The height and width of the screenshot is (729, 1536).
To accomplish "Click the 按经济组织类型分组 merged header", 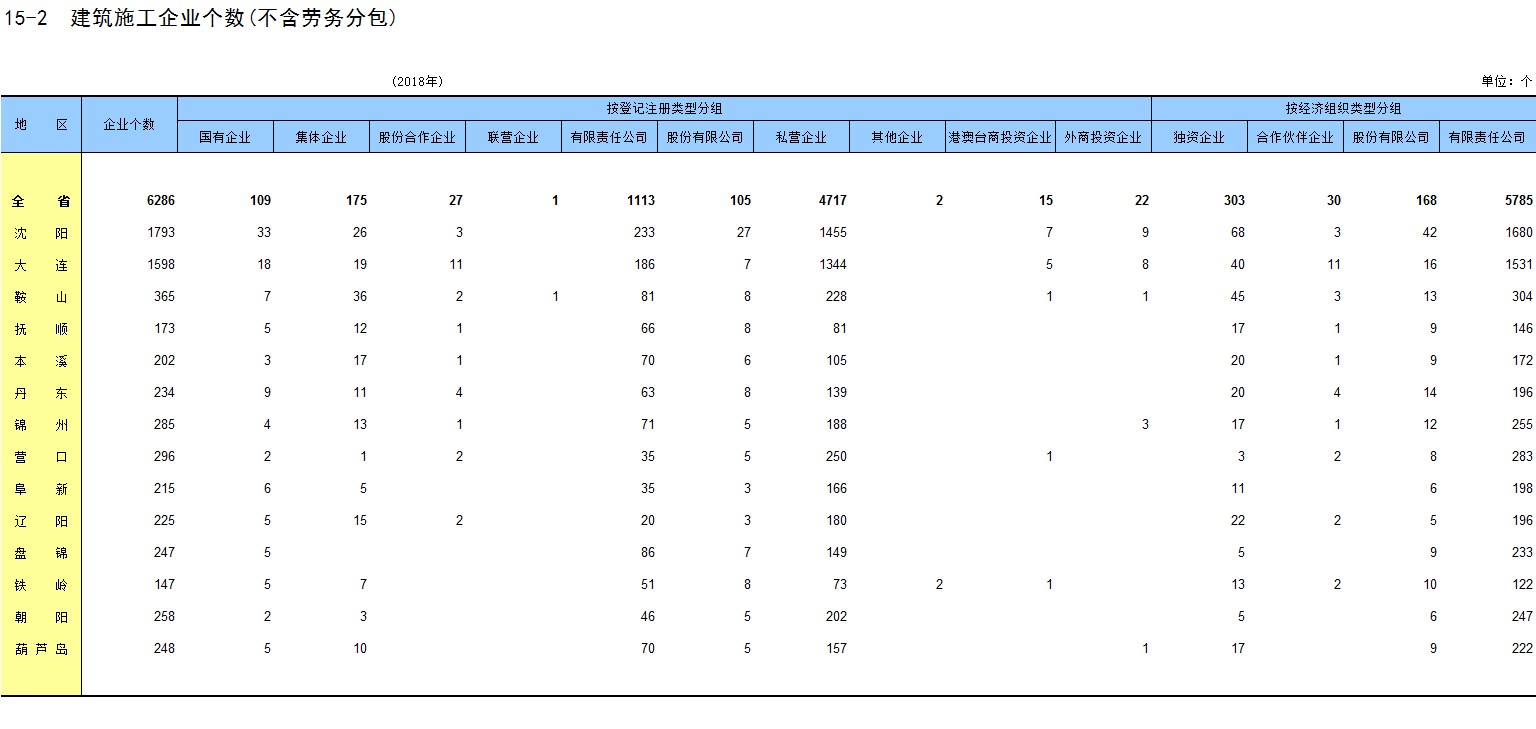I will pos(1343,109).
